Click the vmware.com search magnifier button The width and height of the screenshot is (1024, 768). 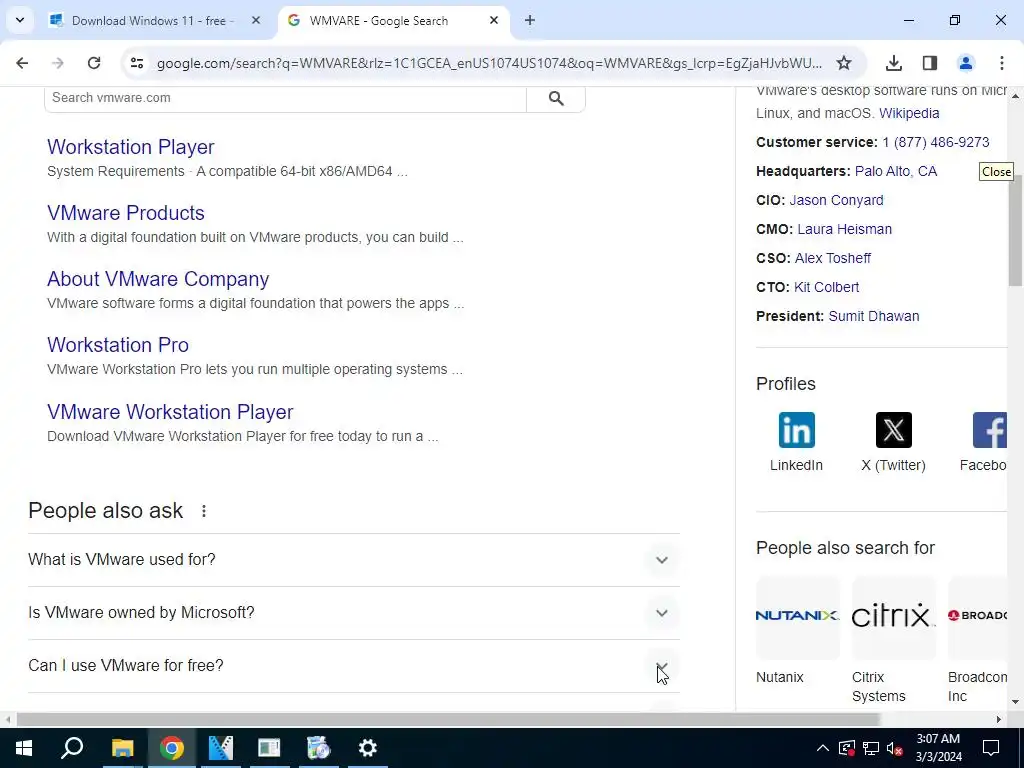pos(556,98)
